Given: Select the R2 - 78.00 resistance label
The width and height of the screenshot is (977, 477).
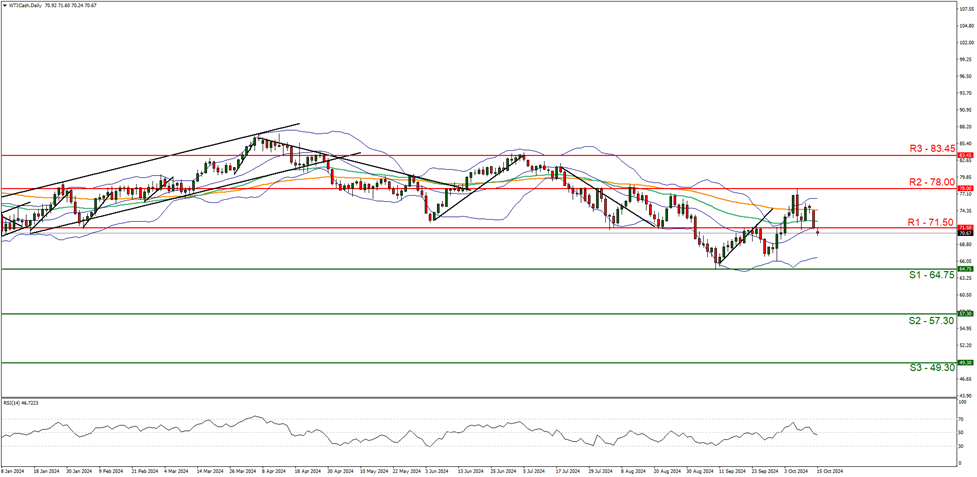Looking at the screenshot, I should coord(933,182).
